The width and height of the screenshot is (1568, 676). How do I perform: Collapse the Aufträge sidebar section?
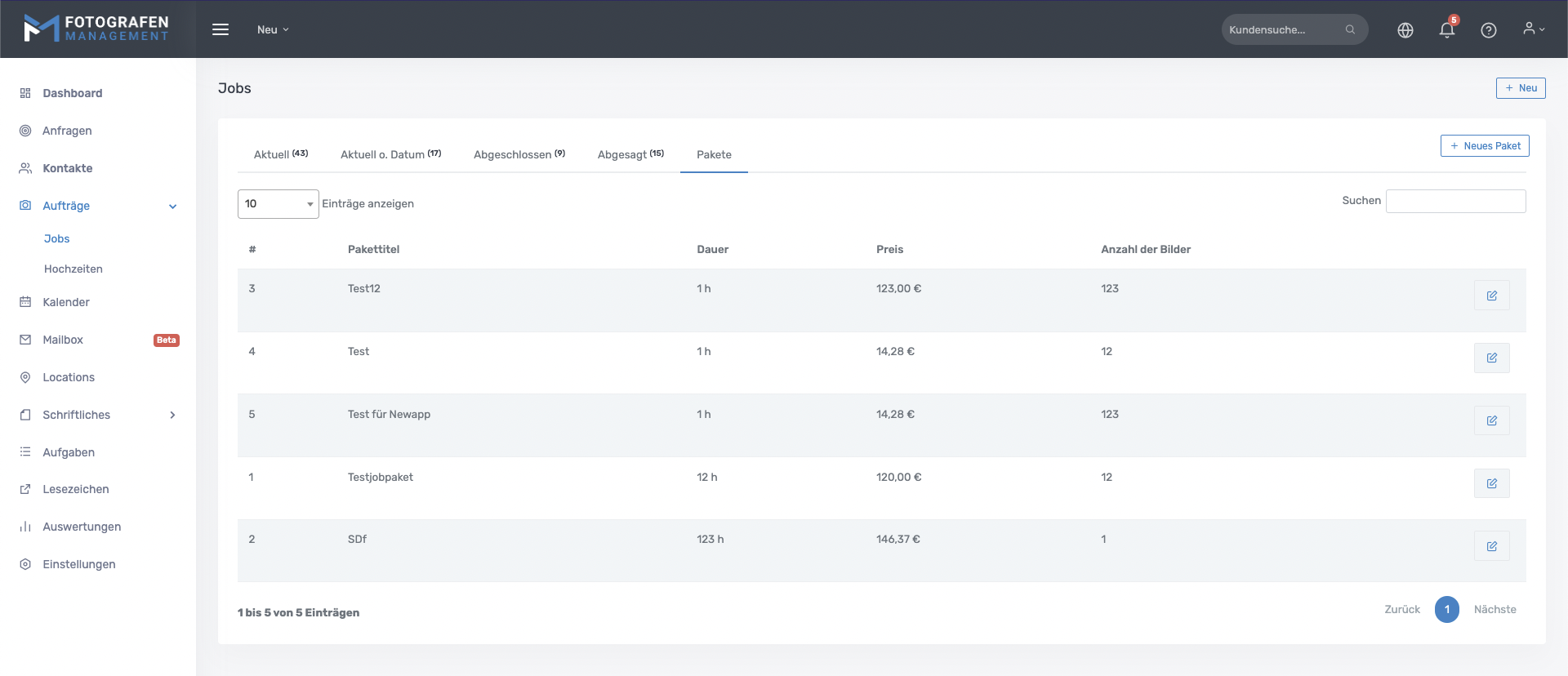click(172, 207)
